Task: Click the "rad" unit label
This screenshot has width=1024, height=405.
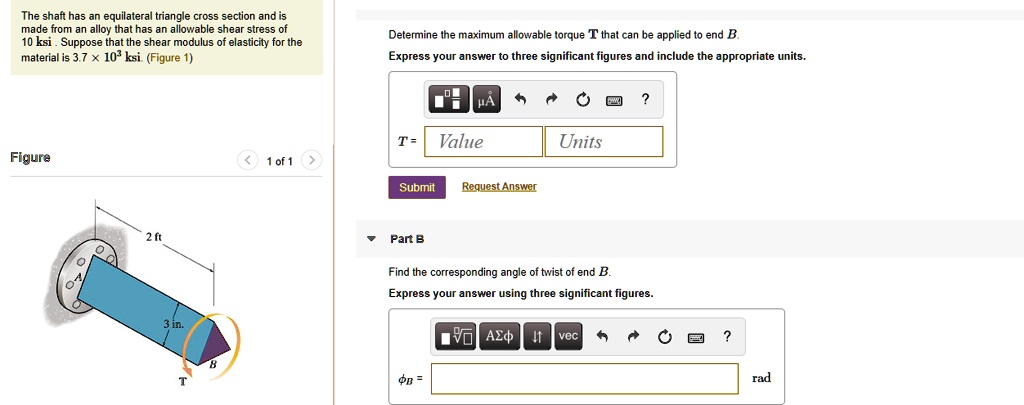Action: pos(761,378)
